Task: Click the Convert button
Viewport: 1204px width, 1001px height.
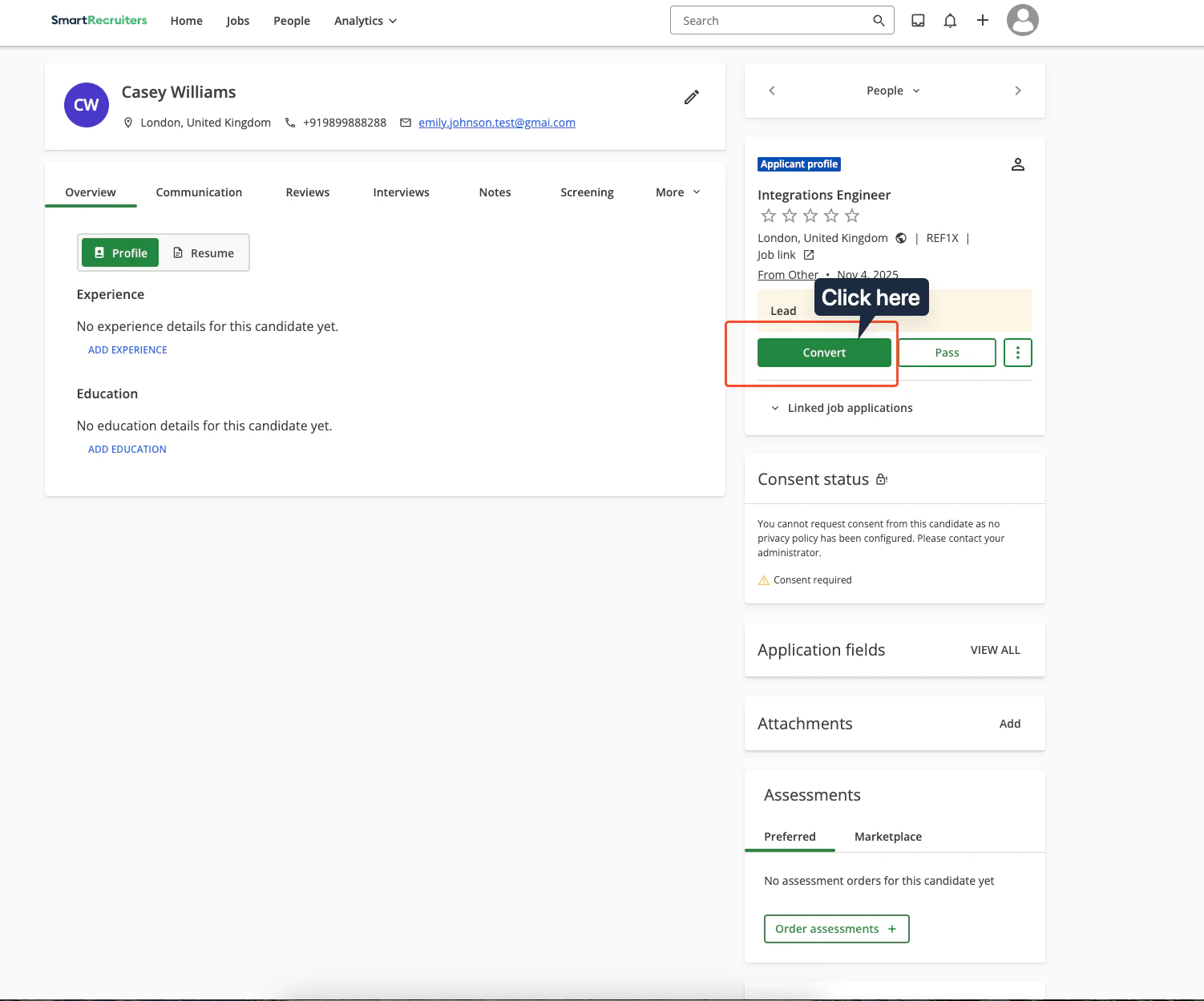Action: pos(824,353)
